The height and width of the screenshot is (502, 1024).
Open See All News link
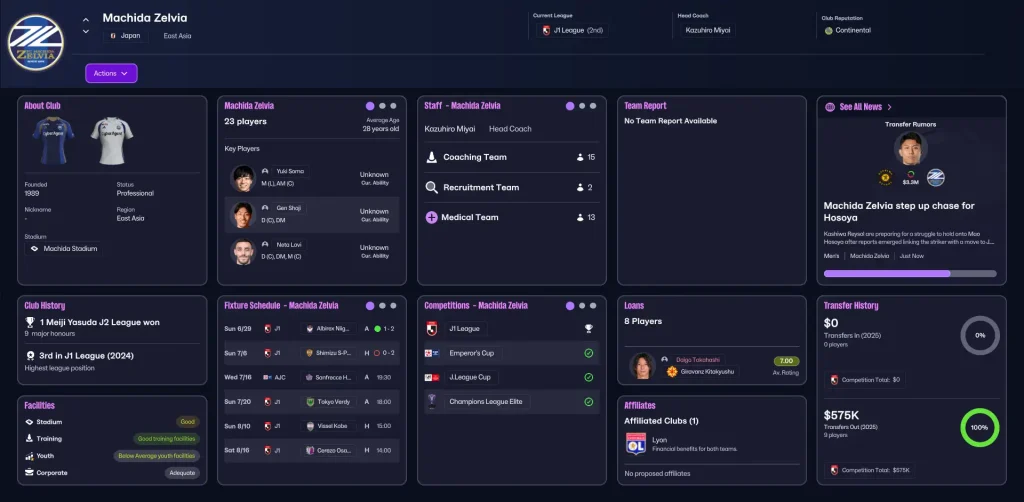pyautogui.click(x=861, y=107)
